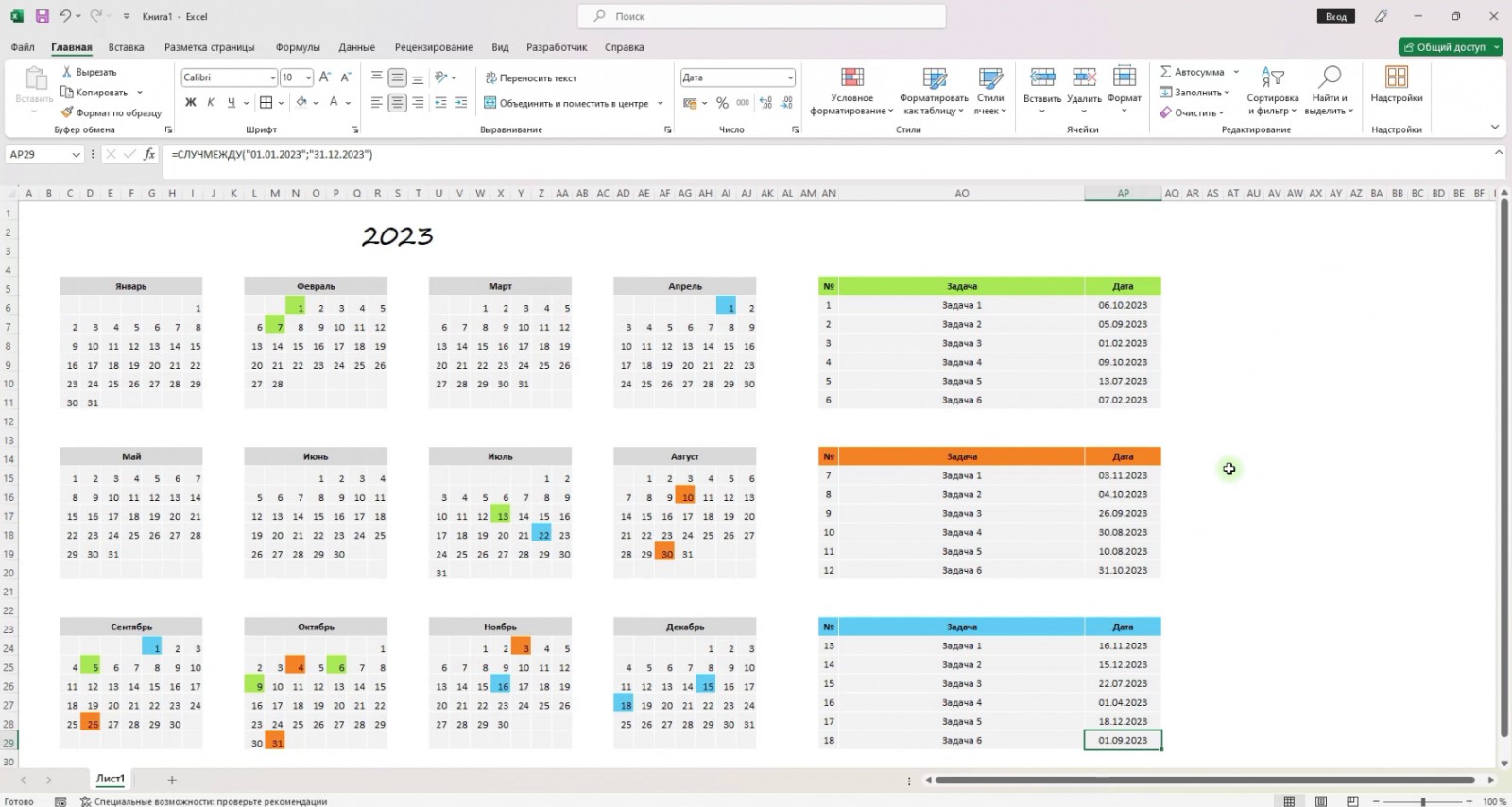Click the percent style icon
Image resolution: width=1512 pixels, height=807 pixels.
[x=722, y=103]
